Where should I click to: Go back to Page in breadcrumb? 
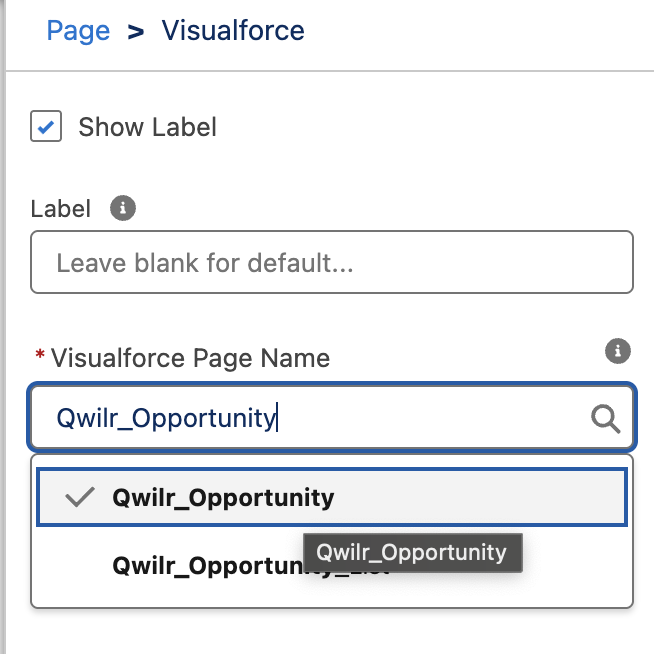78,31
